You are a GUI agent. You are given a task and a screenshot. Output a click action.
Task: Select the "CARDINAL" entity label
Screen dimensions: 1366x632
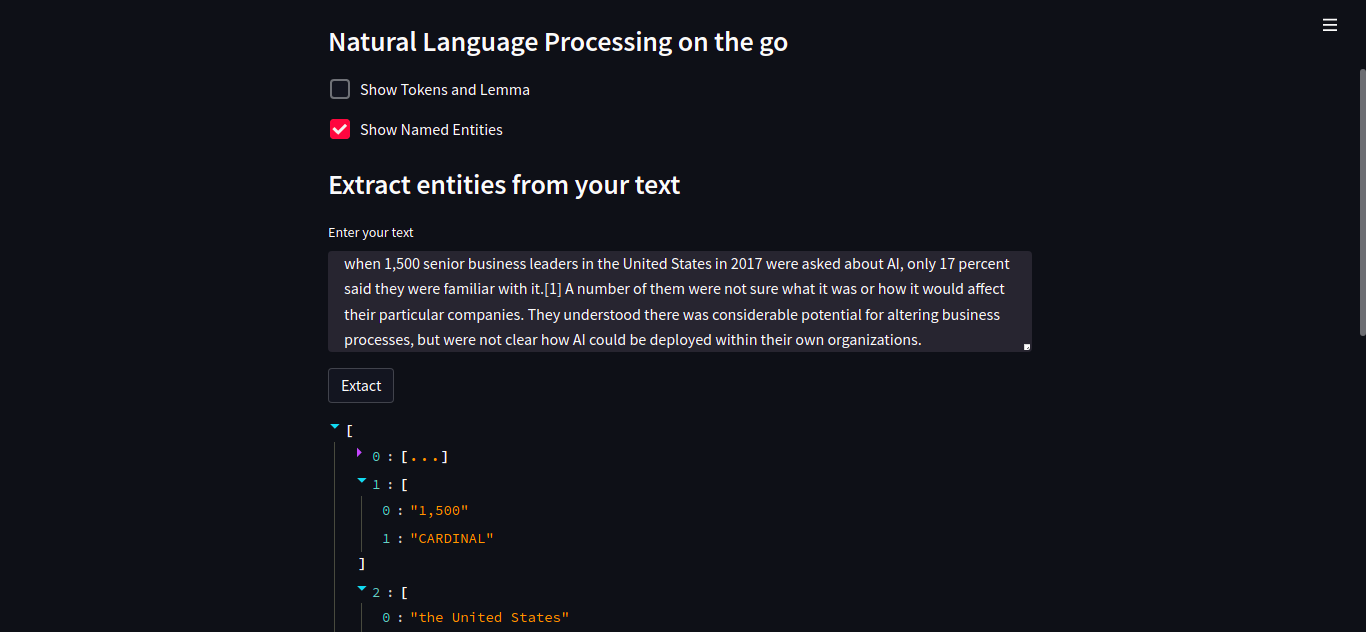coord(452,538)
